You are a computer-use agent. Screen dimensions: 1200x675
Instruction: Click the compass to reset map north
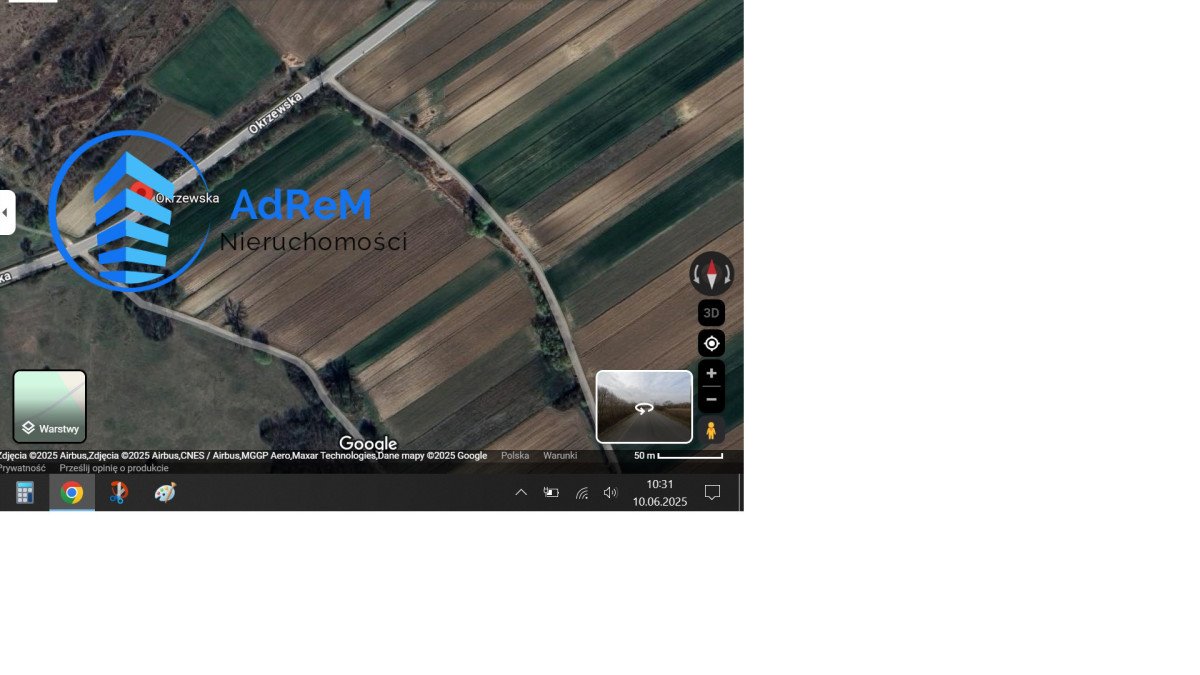(712, 273)
